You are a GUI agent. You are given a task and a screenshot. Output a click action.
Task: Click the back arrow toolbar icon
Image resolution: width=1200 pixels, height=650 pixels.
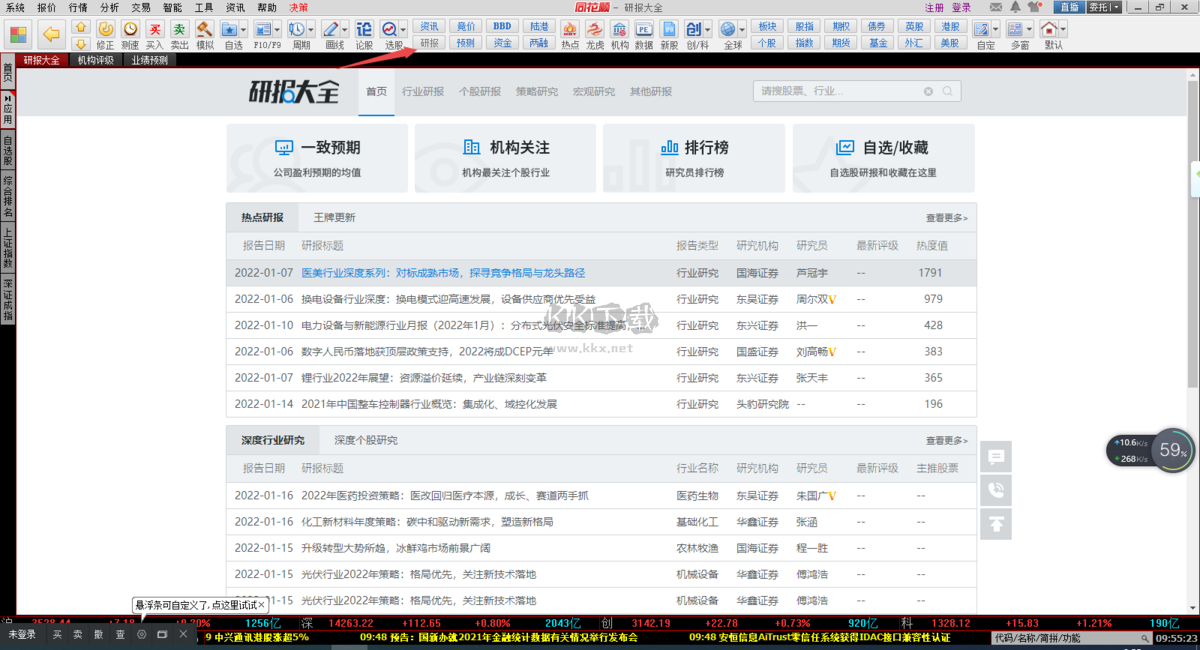pos(51,34)
